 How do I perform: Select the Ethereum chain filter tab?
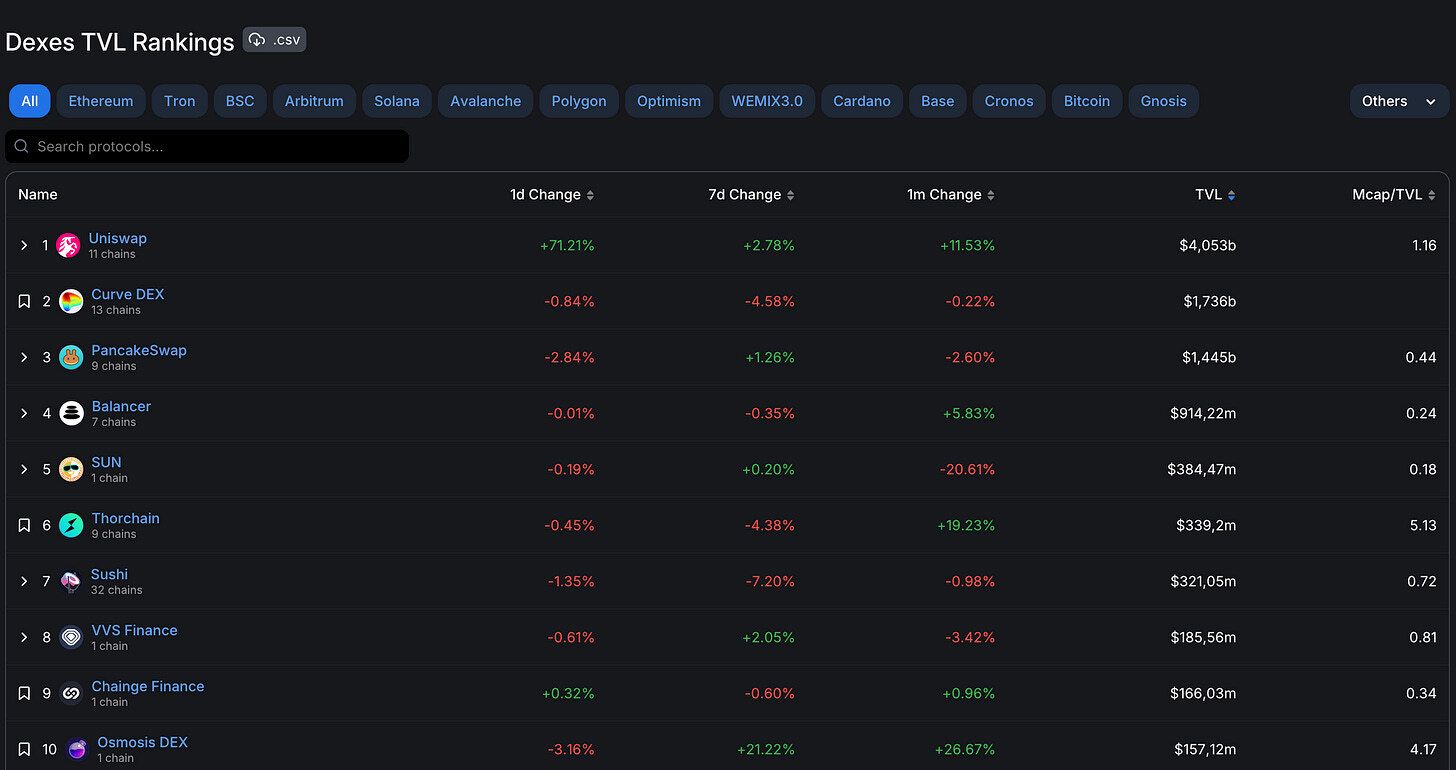[x=101, y=101]
